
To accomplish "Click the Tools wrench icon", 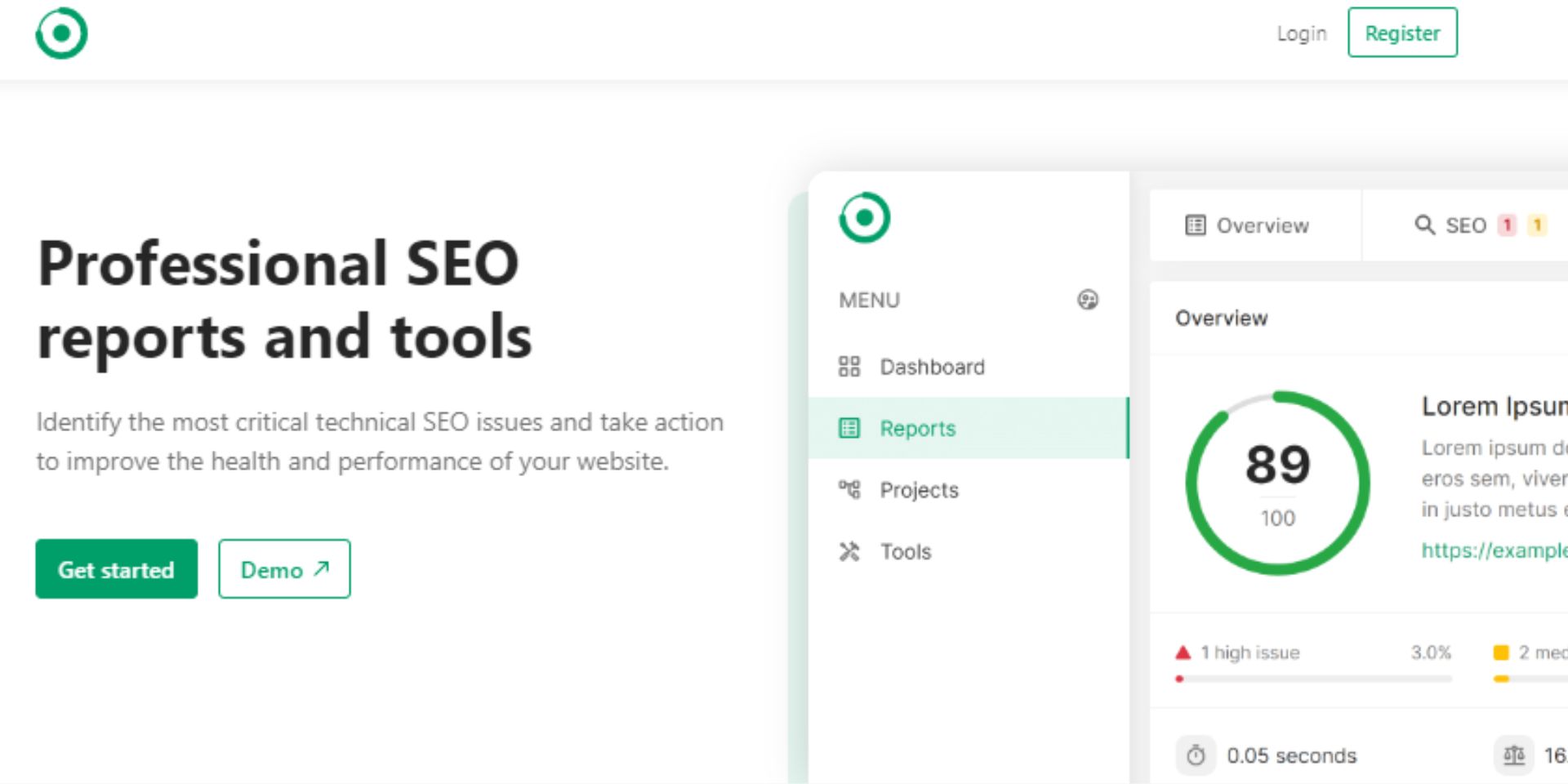I will coord(849,552).
